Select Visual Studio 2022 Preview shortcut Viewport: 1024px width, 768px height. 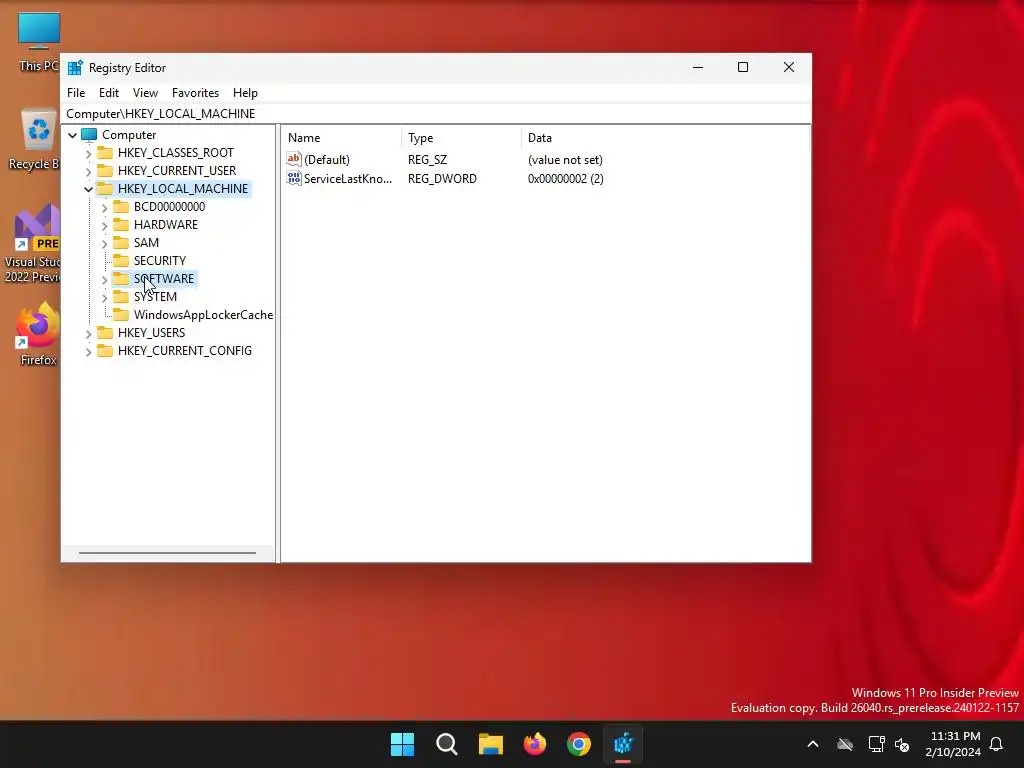(x=33, y=243)
